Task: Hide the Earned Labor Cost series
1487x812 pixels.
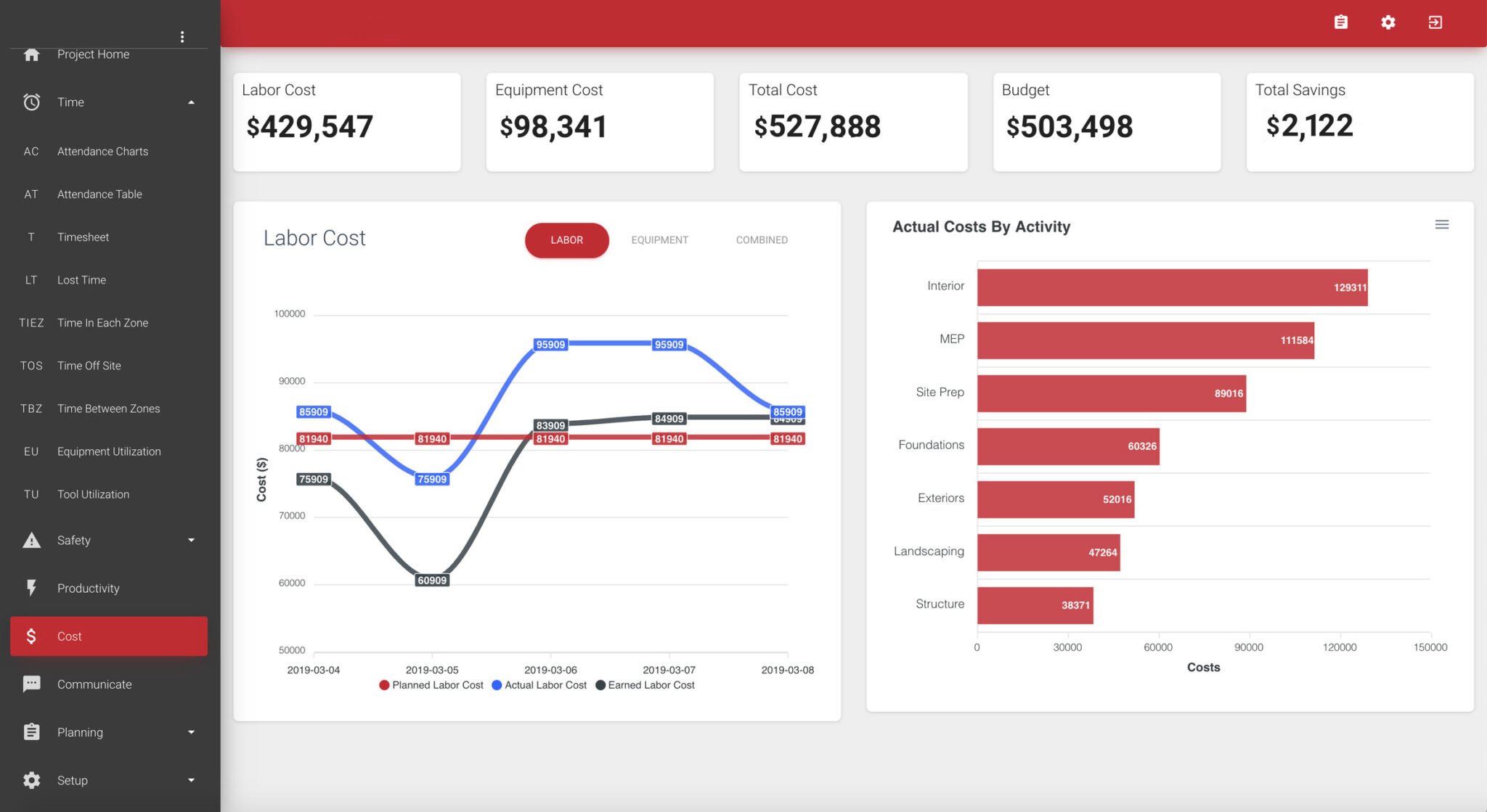Action: click(645, 685)
